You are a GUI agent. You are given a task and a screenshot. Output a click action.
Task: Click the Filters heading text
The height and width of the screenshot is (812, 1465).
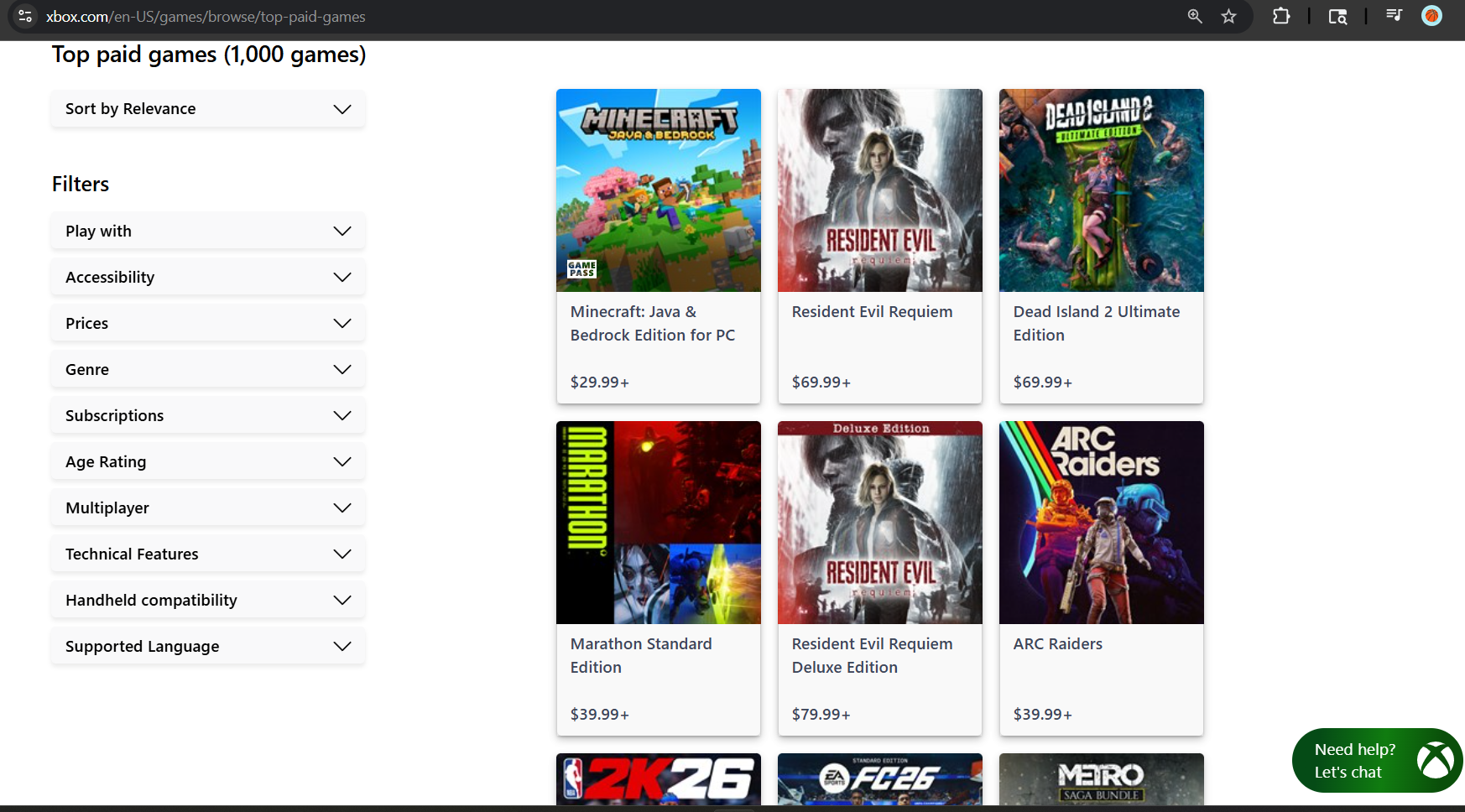click(81, 185)
